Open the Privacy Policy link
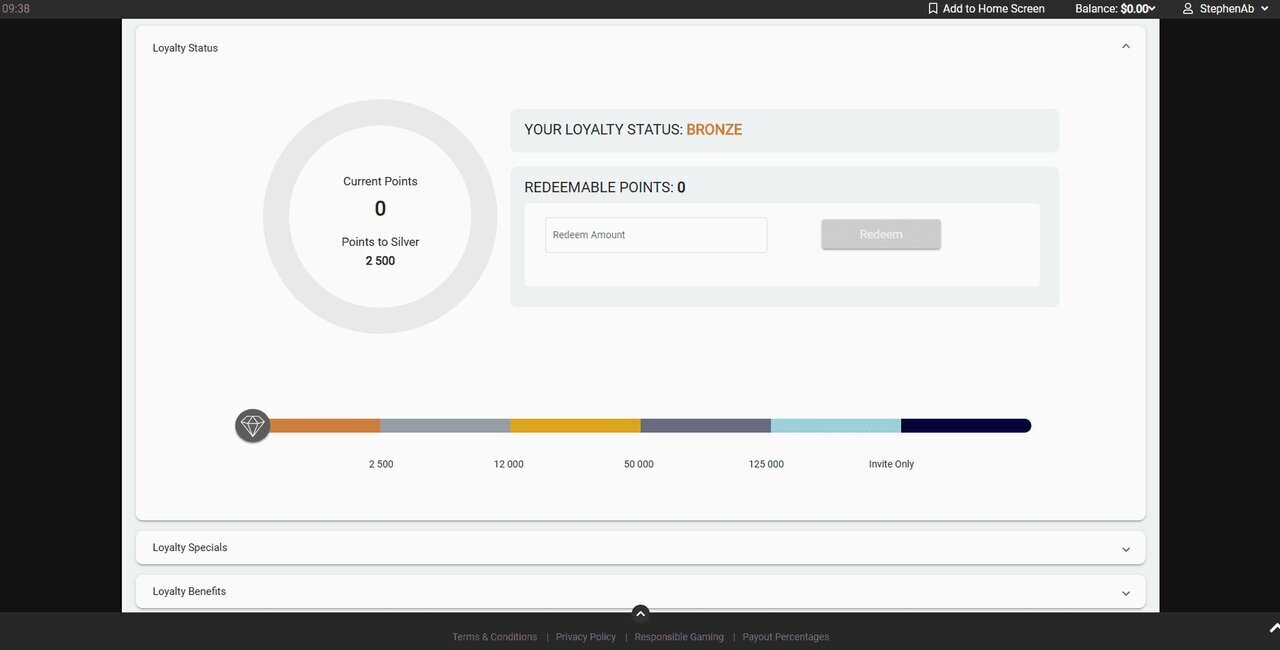Screen dimensions: 1280x650 [x=586, y=637]
